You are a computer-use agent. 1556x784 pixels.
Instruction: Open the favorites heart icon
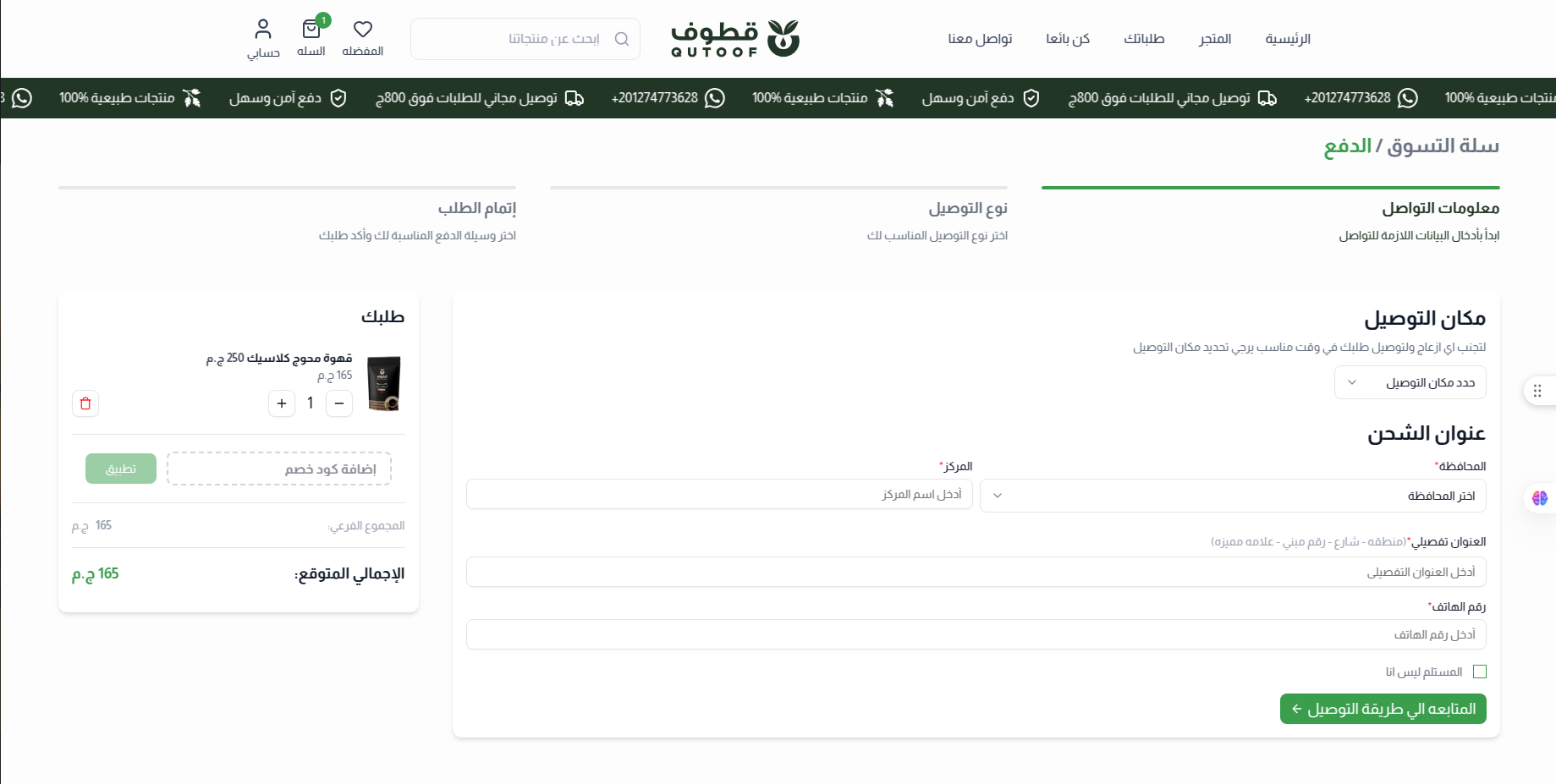point(363,30)
